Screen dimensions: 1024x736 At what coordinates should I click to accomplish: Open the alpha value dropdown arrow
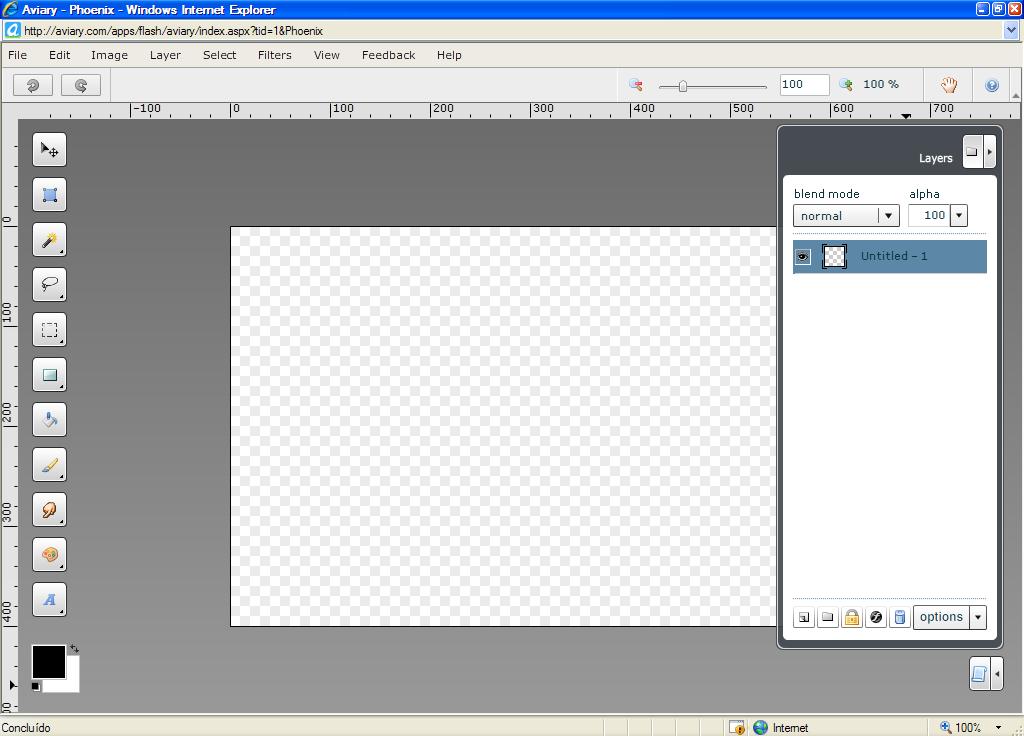(959, 216)
